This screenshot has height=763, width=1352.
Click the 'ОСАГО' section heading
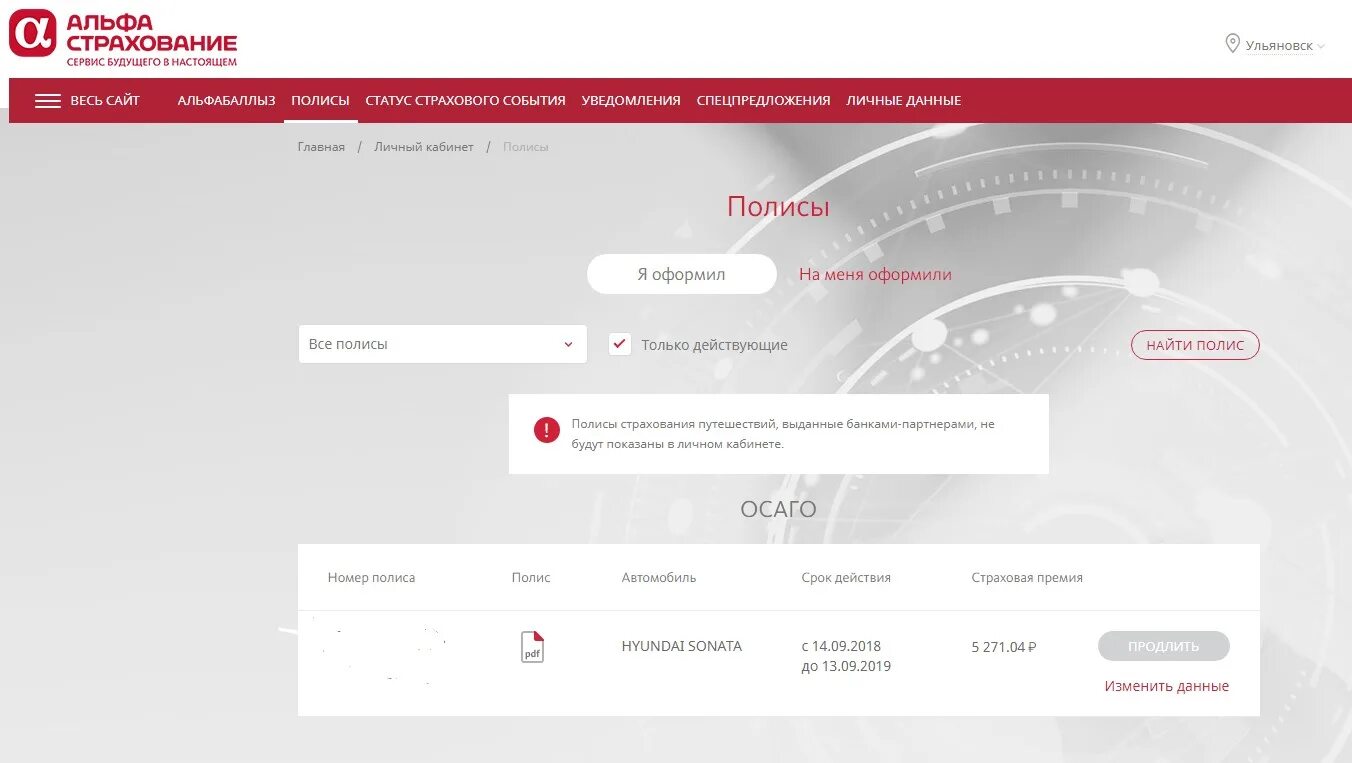click(x=778, y=509)
